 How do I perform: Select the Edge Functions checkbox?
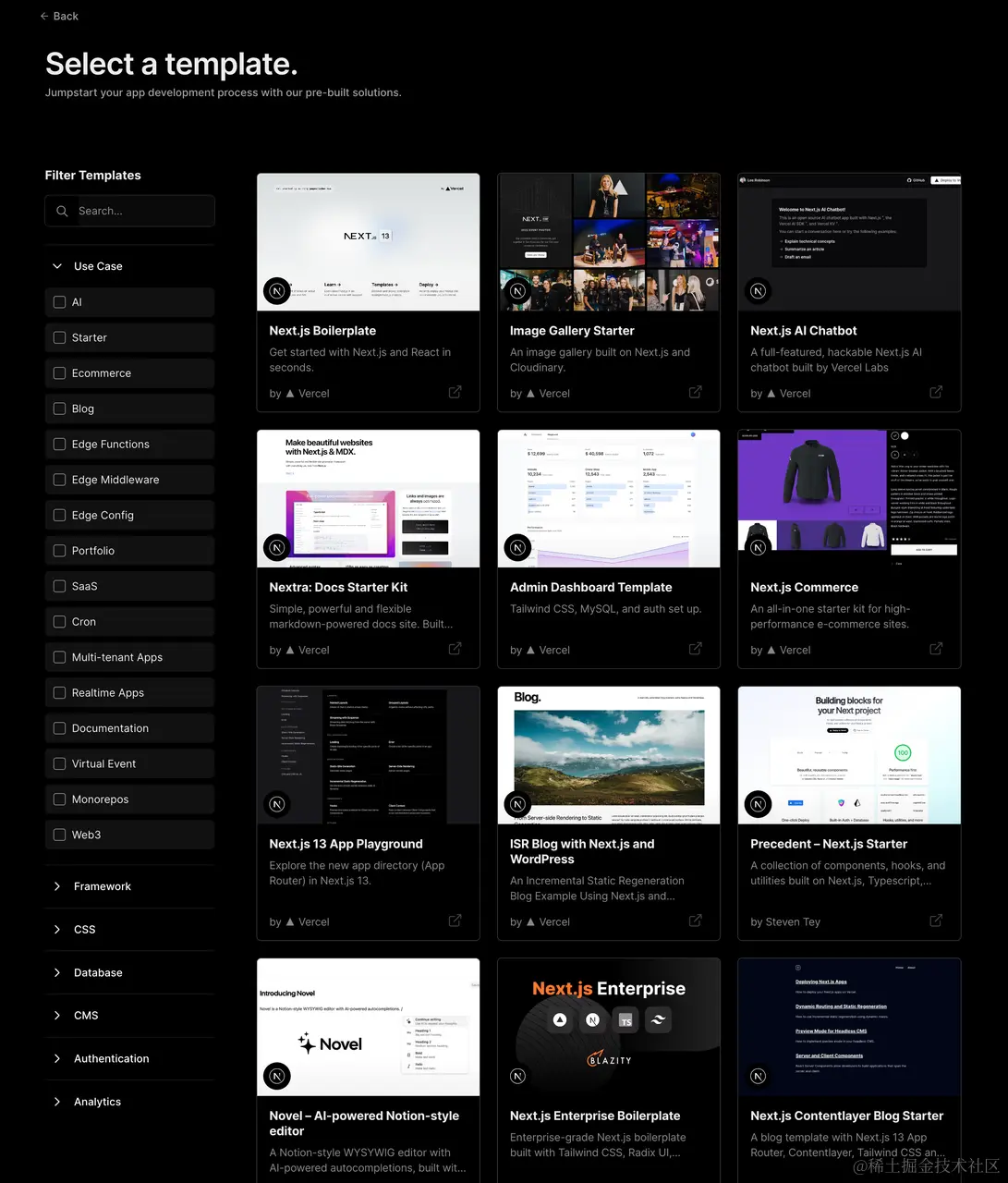(60, 445)
